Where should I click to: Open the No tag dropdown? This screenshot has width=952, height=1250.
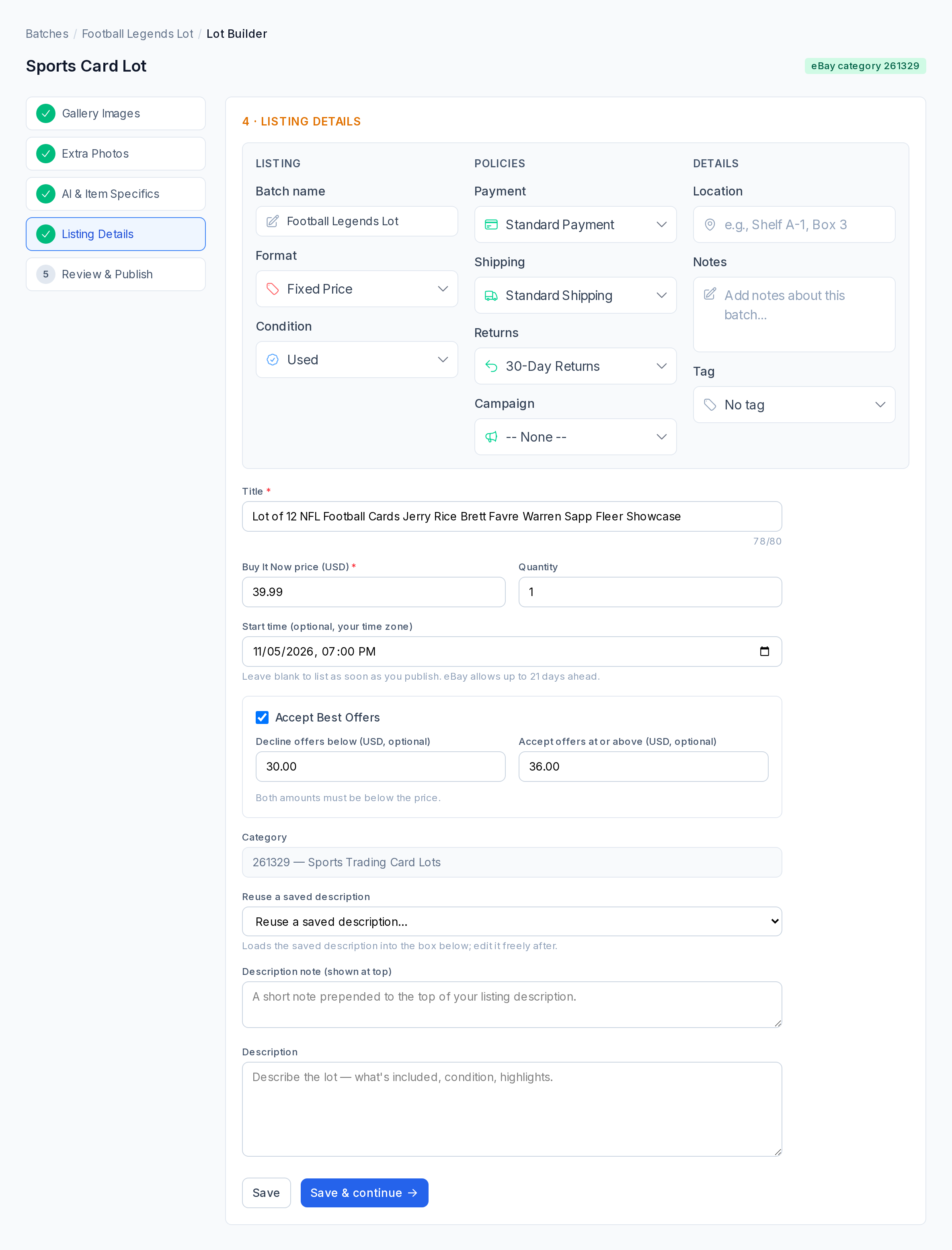[794, 405]
